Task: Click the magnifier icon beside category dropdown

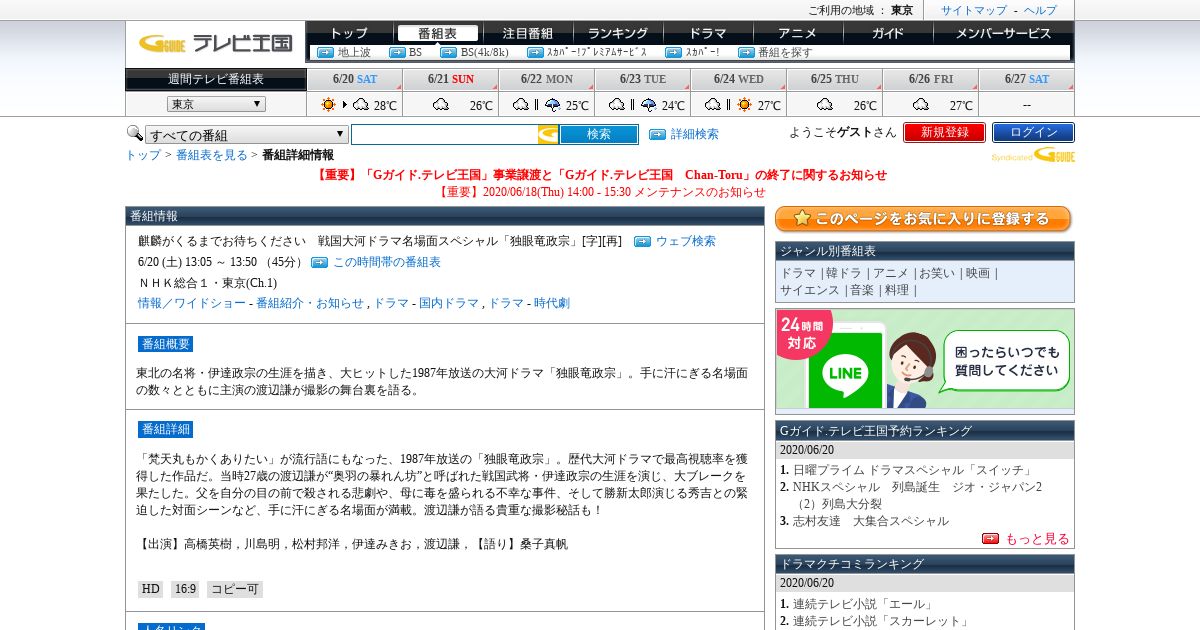Action: (x=134, y=133)
